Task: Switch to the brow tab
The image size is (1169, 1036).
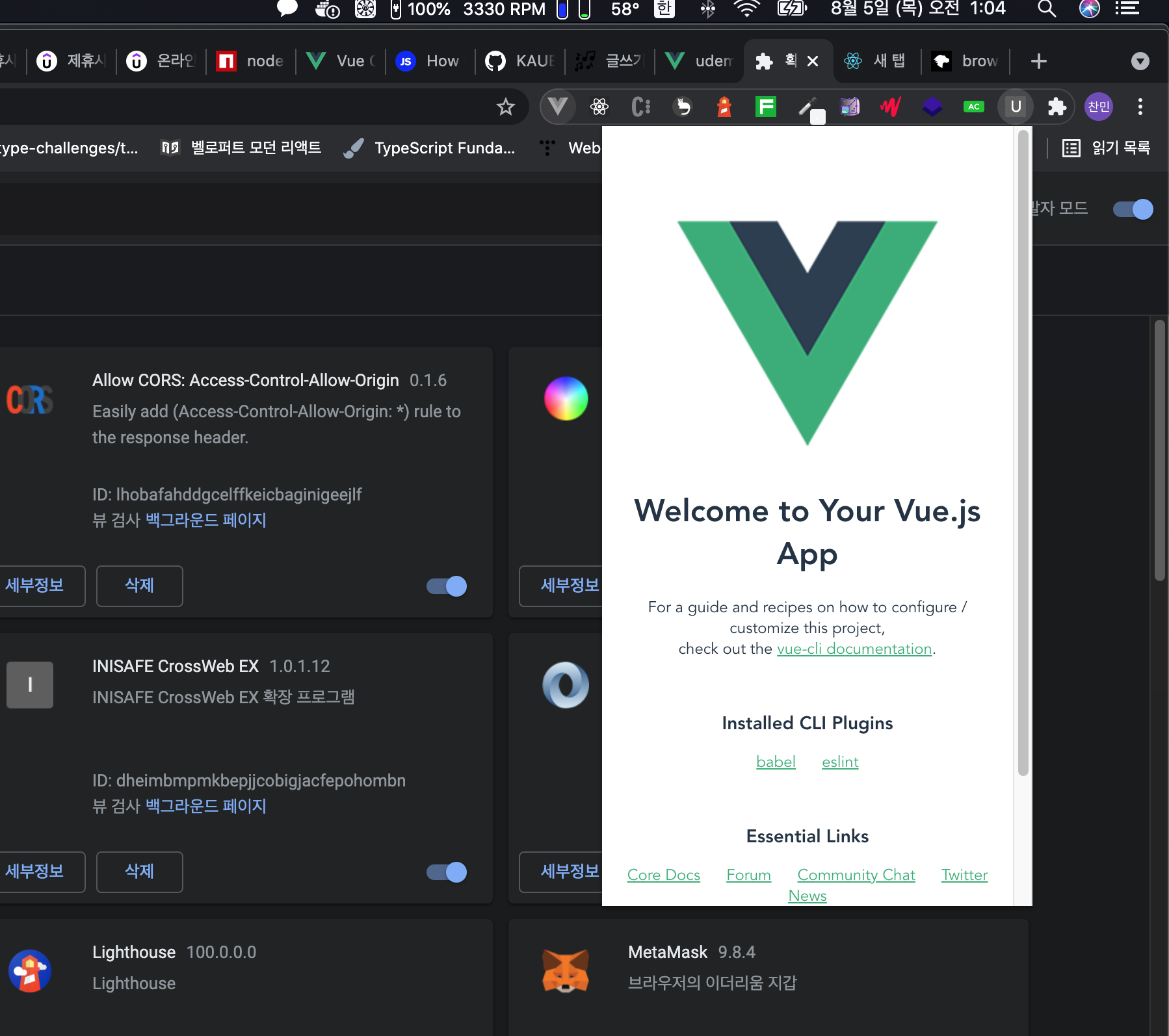Action: 966,61
